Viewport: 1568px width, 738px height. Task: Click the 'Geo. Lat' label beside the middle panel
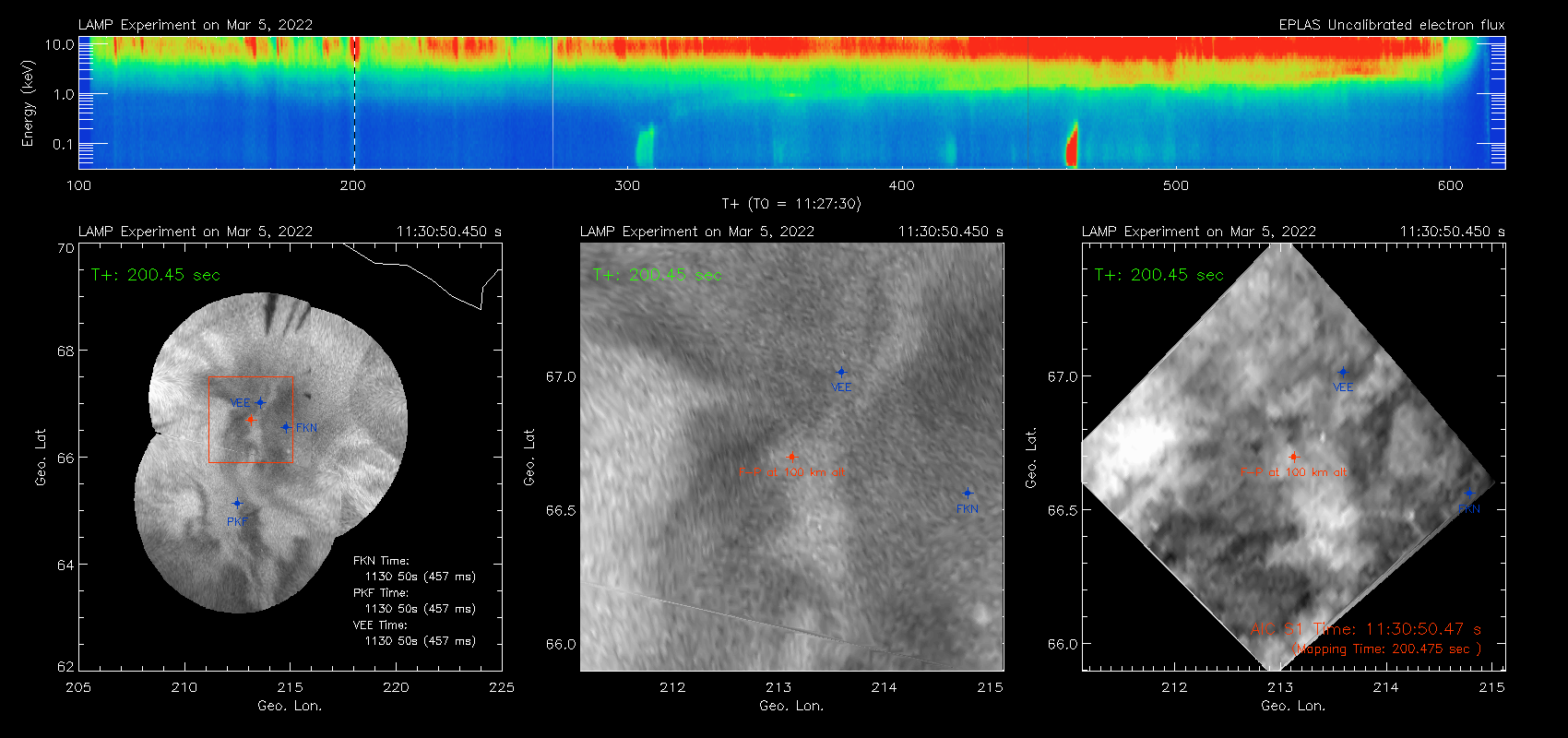tap(529, 457)
